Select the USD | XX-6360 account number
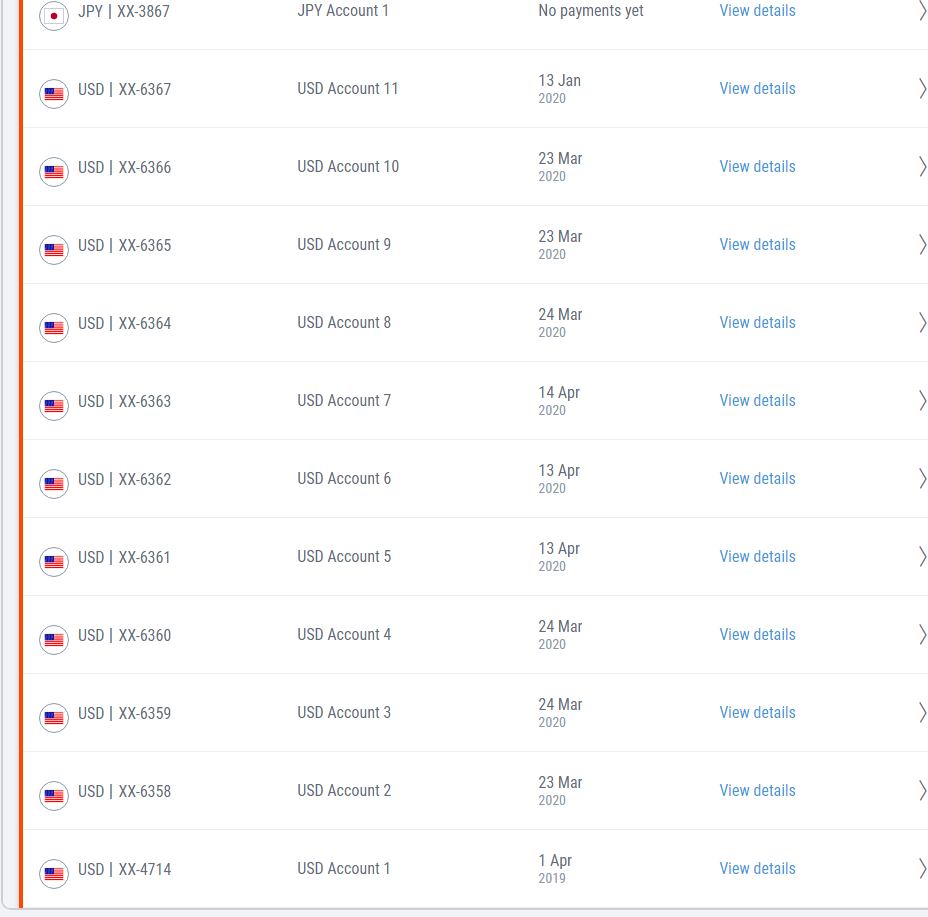The width and height of the screenshot is (928, 917). 124,636
